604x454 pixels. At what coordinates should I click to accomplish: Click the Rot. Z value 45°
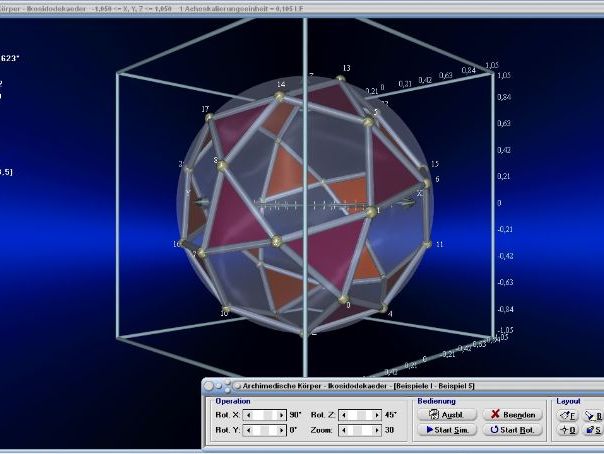click(x=391, y=415)
